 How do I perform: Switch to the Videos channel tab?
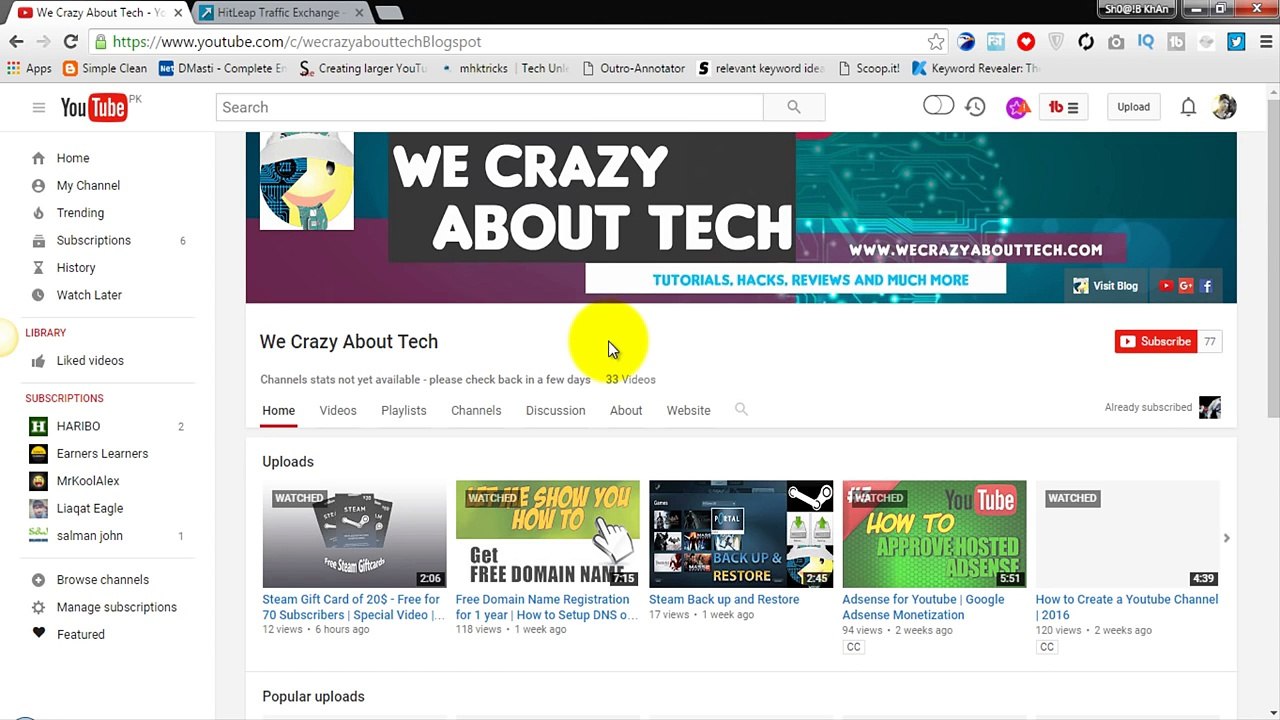(338, 410)
